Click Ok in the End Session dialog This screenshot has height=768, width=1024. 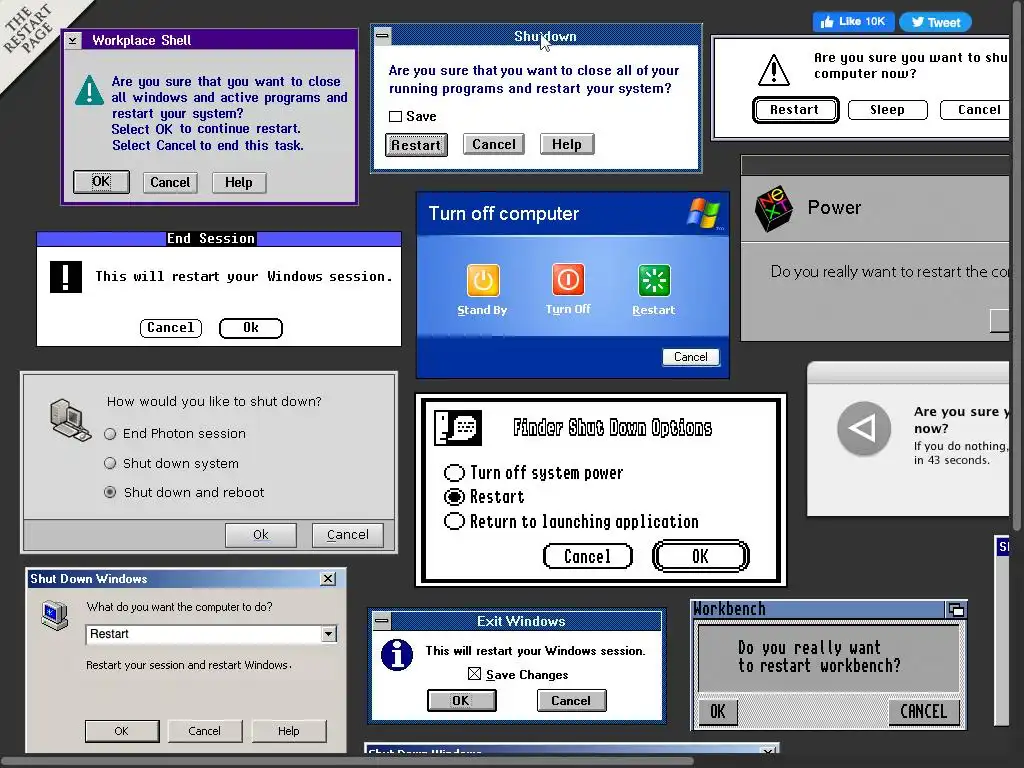[x=251, y=328]
